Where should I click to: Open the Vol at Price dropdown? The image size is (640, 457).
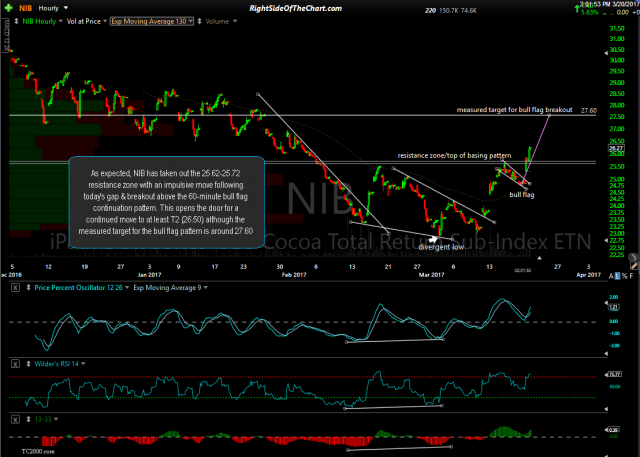coord(105,21)
